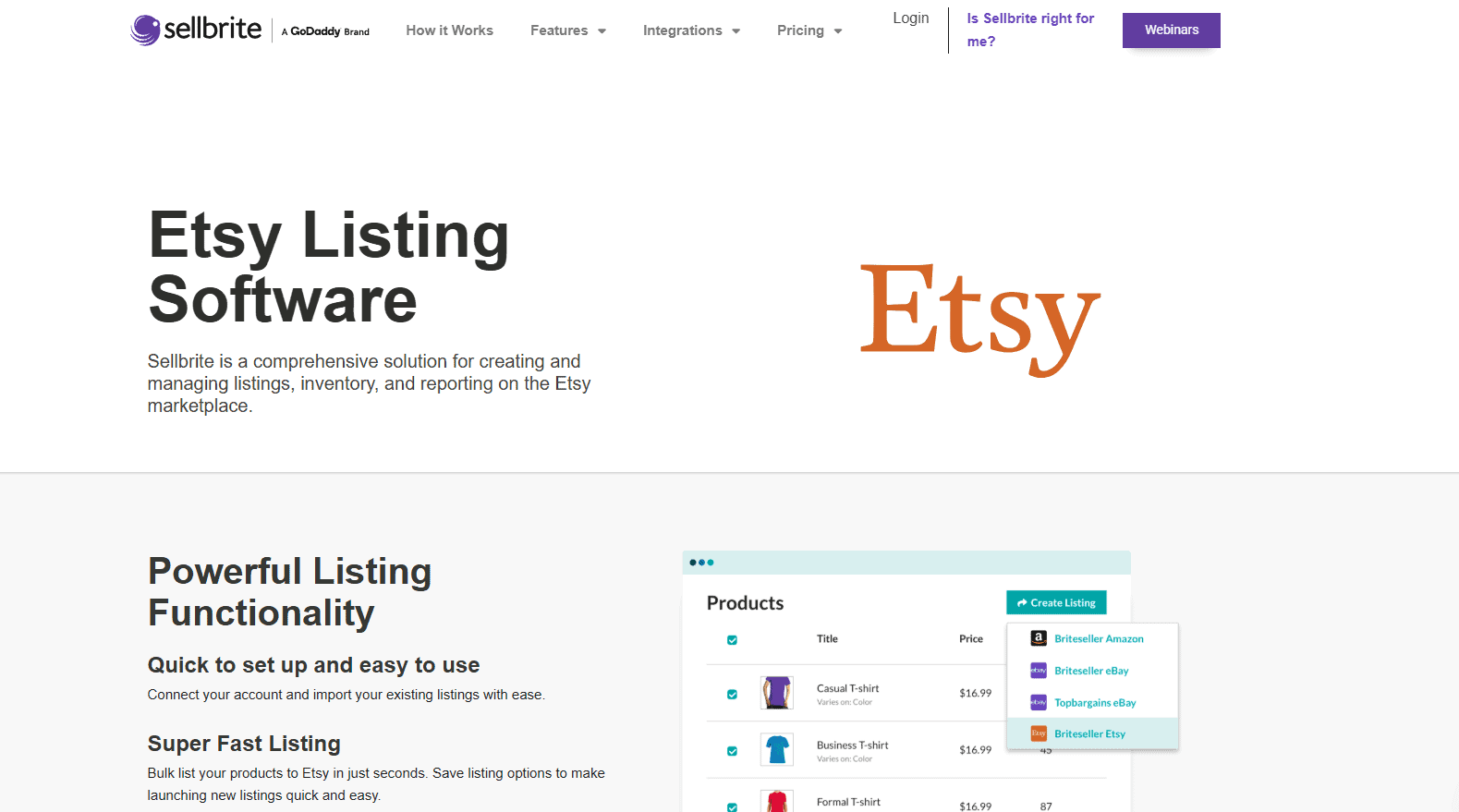This screenshot has width=1459, height=812.
Task: Open the Pricing dropdown menu
Action: [x=809, y=30]
